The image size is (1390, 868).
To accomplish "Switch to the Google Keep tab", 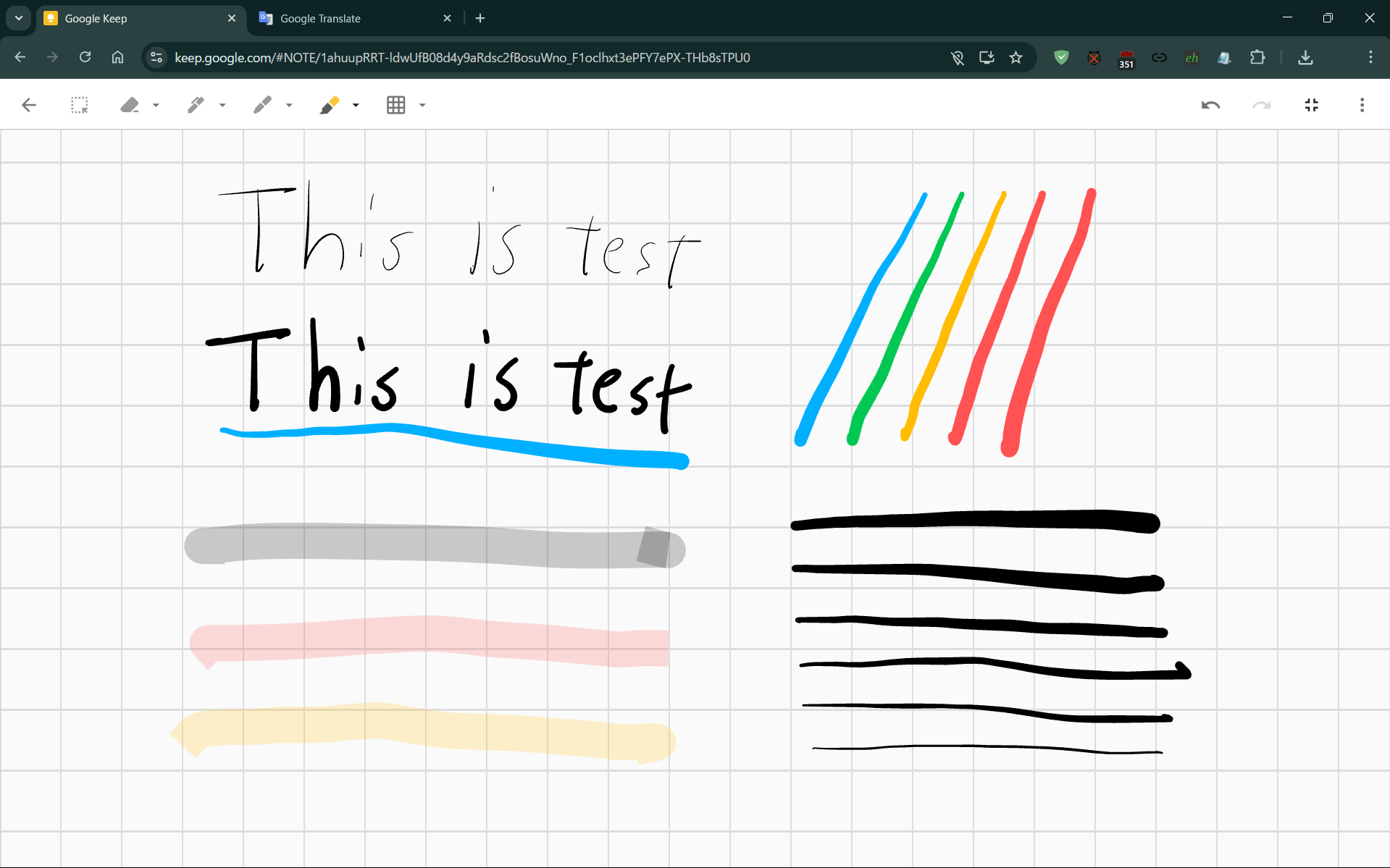I will click(142, 18).
